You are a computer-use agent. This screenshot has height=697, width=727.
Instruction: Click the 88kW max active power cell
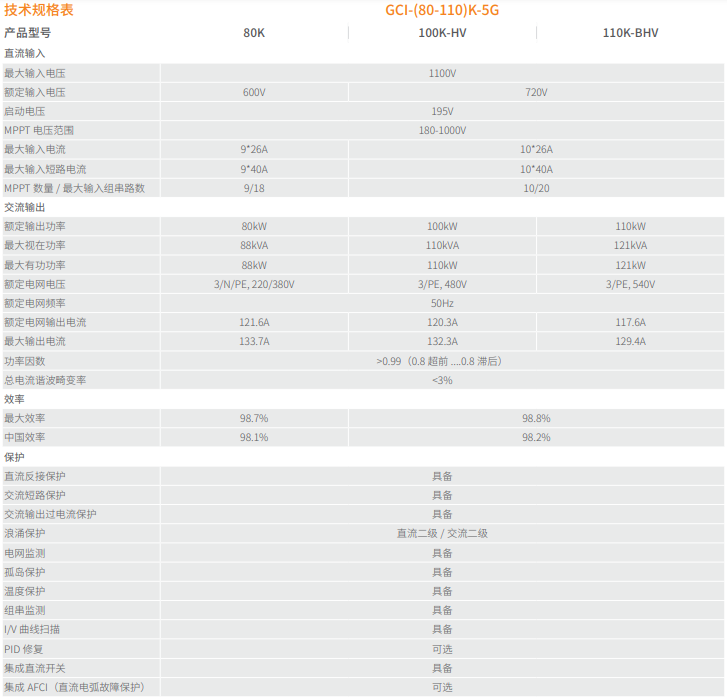254,265
